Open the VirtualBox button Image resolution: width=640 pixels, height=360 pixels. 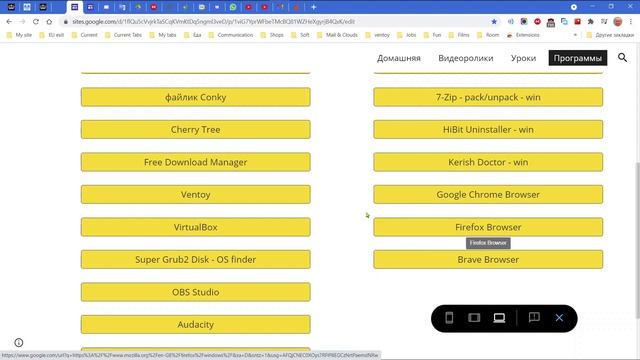coord(196,227)
